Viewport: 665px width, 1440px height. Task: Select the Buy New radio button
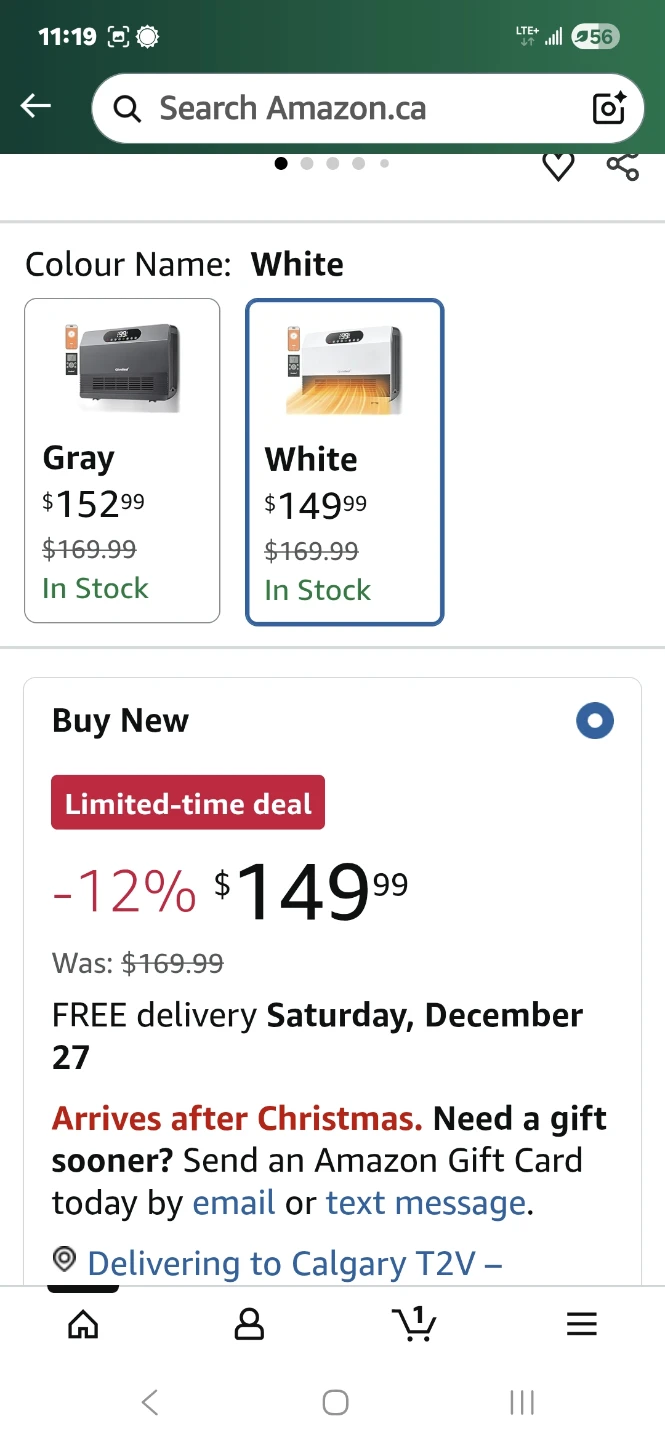[595, 721]
